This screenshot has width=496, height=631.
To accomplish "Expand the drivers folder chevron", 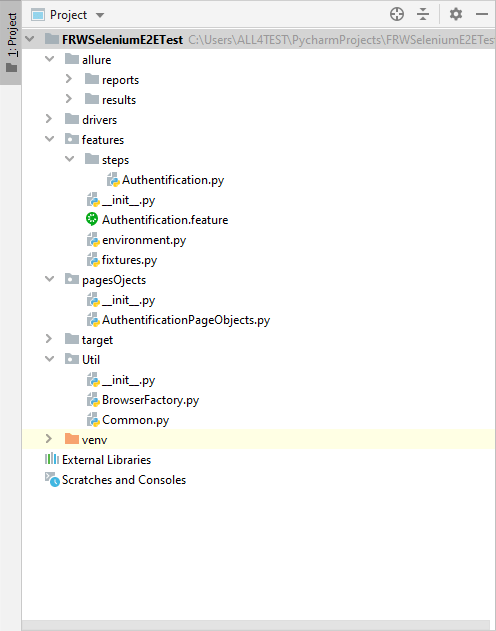I will 49,119.
